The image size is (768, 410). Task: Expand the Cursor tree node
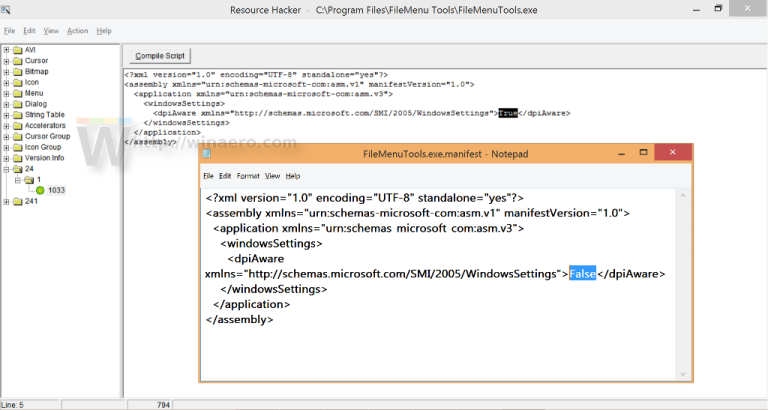tap(6, 60)
